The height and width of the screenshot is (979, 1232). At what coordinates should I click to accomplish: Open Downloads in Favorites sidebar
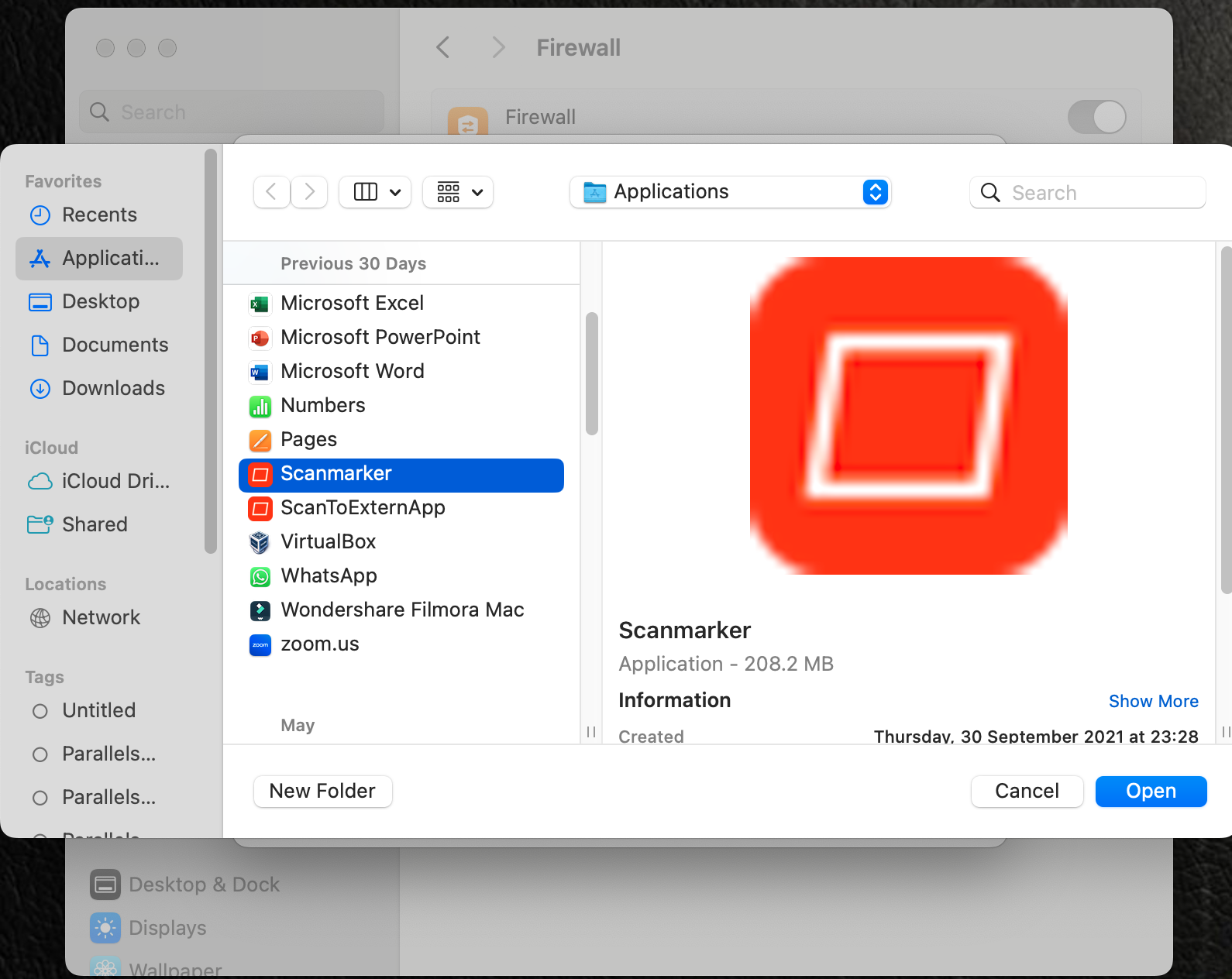[99, 389]
